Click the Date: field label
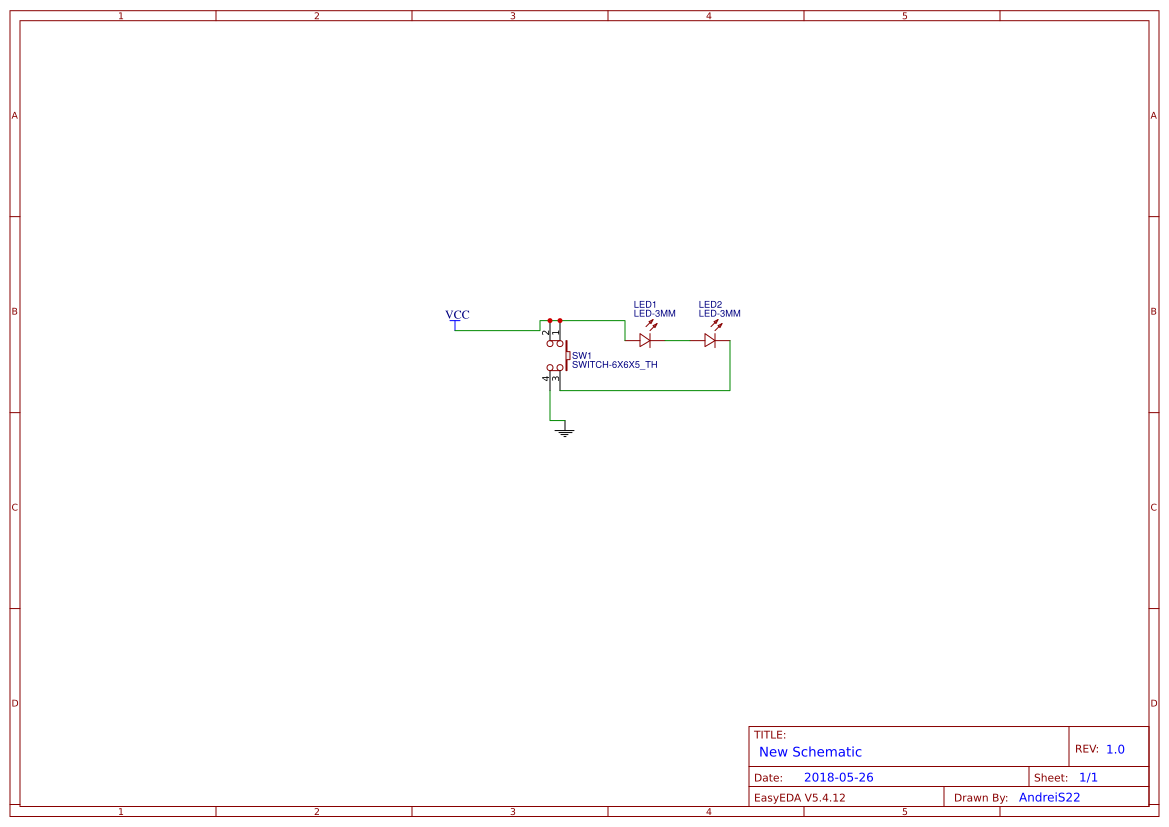Image resolution: width=1169 pixels, height=827 pixels. tap(768, 777)
